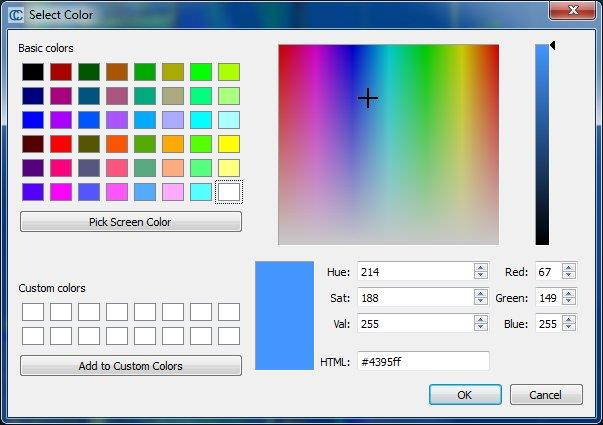Select the navy swatch starting the second row

(x=33, y=96)
